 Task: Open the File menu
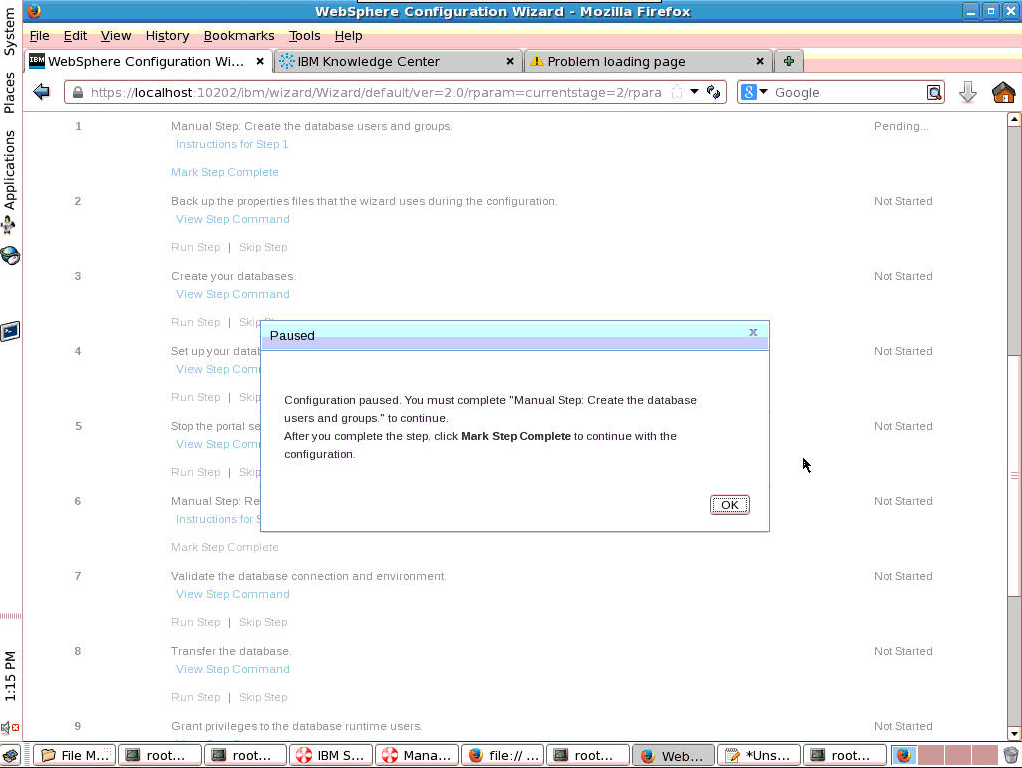click(x=39, y=36)
